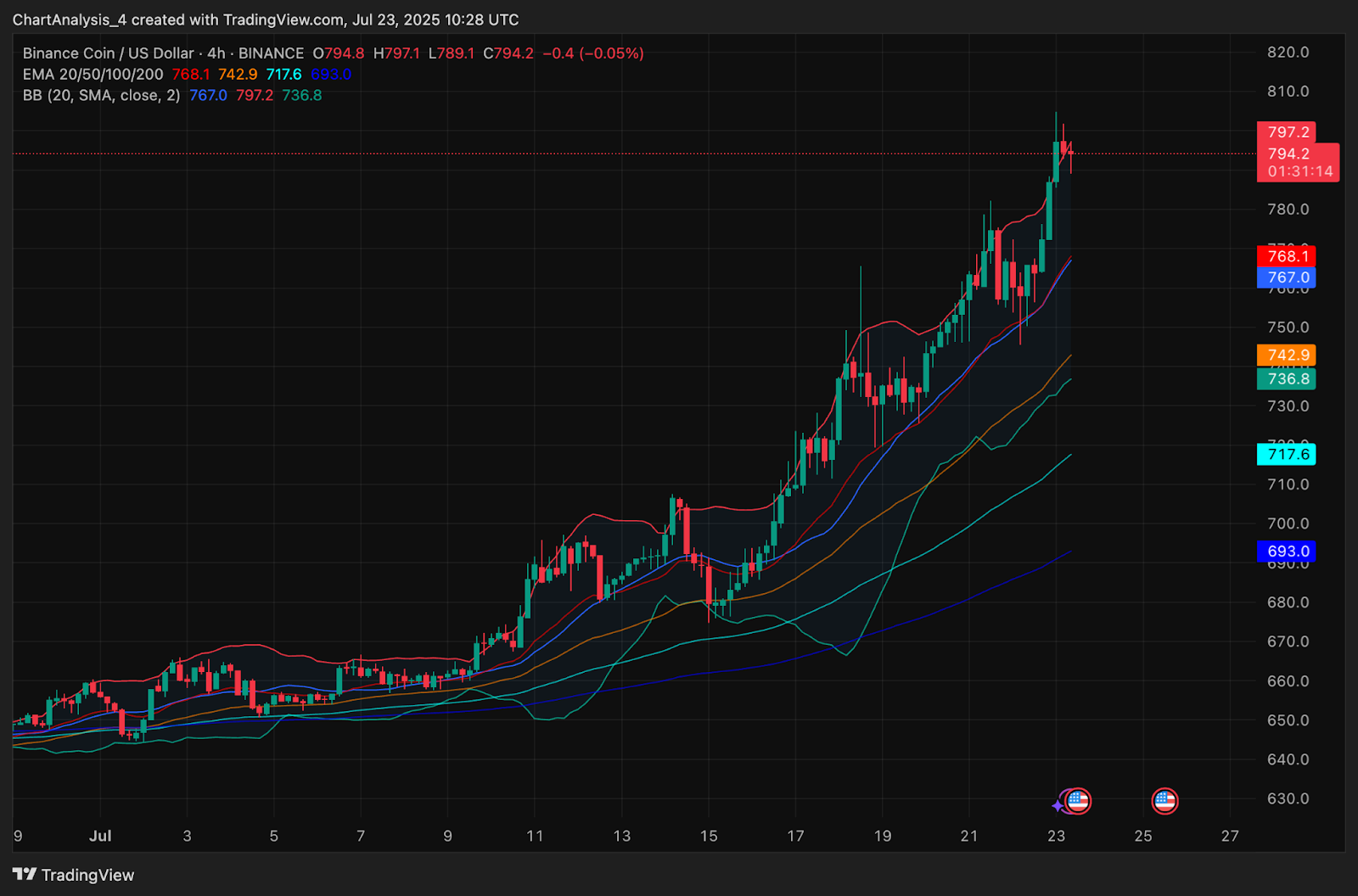Click the 670.0 price axis label
The image size is (1358, 896).
pyautogui.click(x=1288, y=641)
